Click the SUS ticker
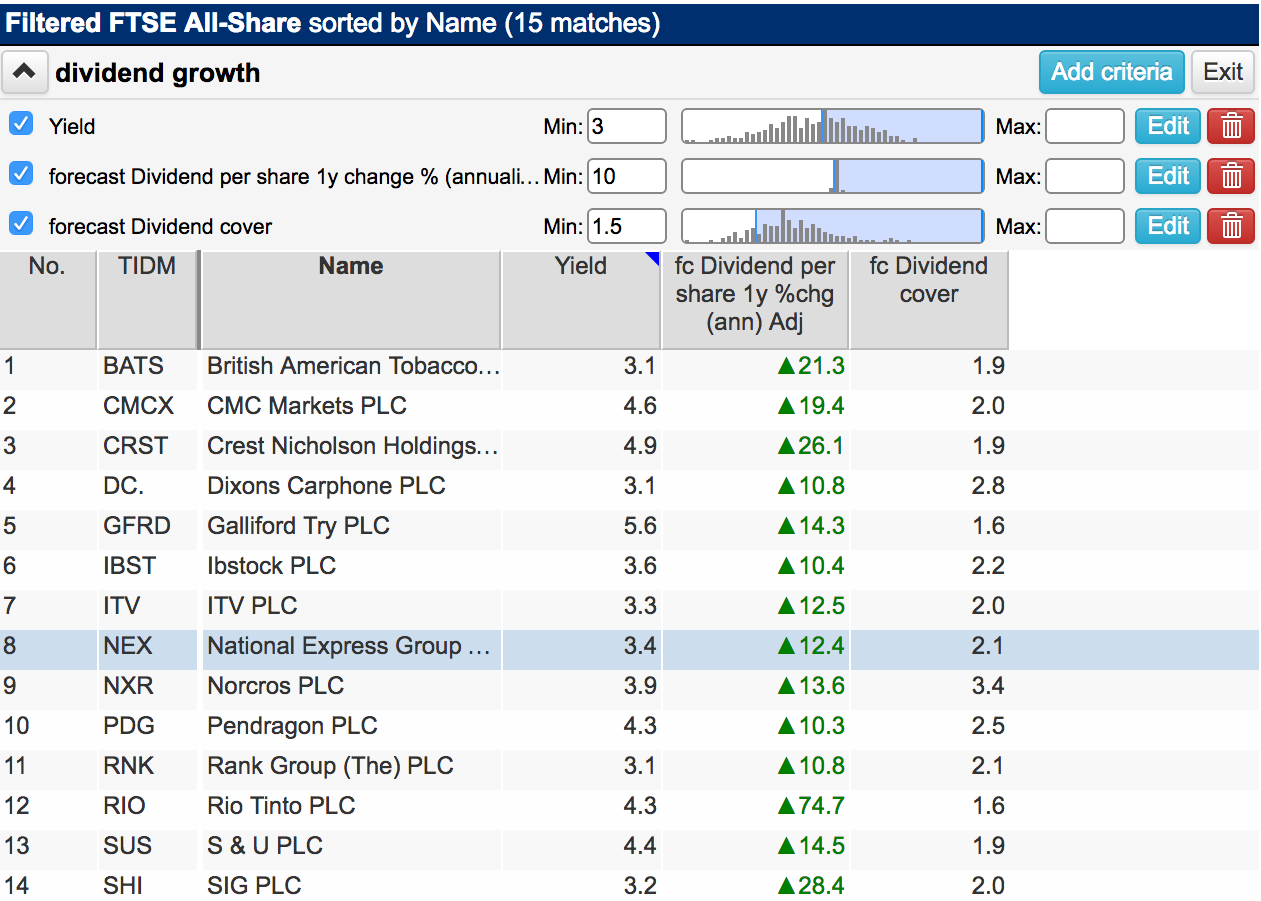Image resolution: width=1261 pixels, height=901 pixels. (128, 846)
